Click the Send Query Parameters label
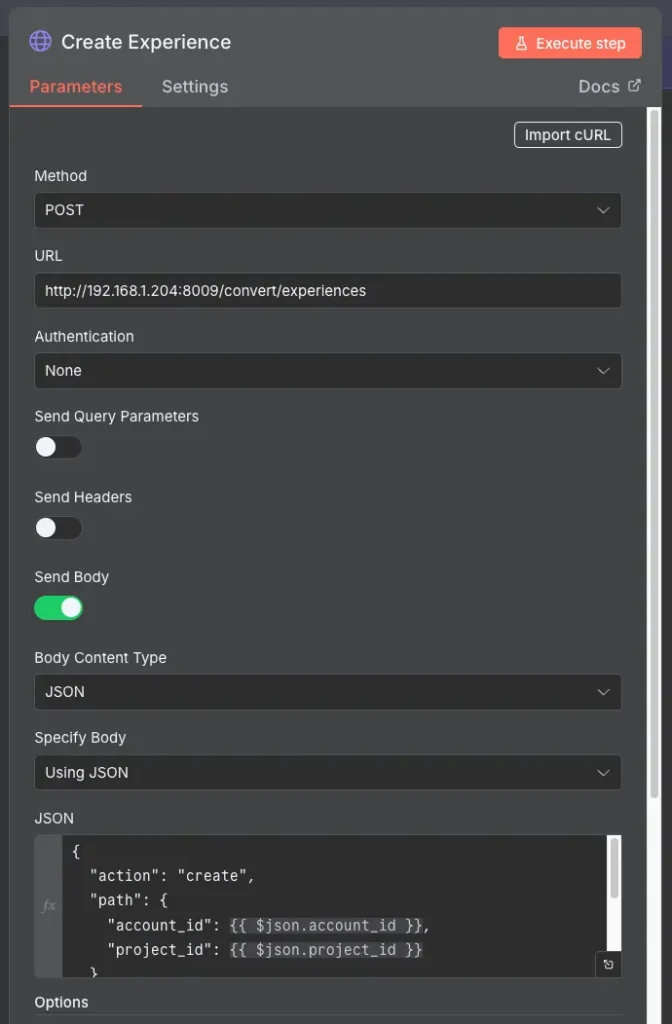 (117, 417)
